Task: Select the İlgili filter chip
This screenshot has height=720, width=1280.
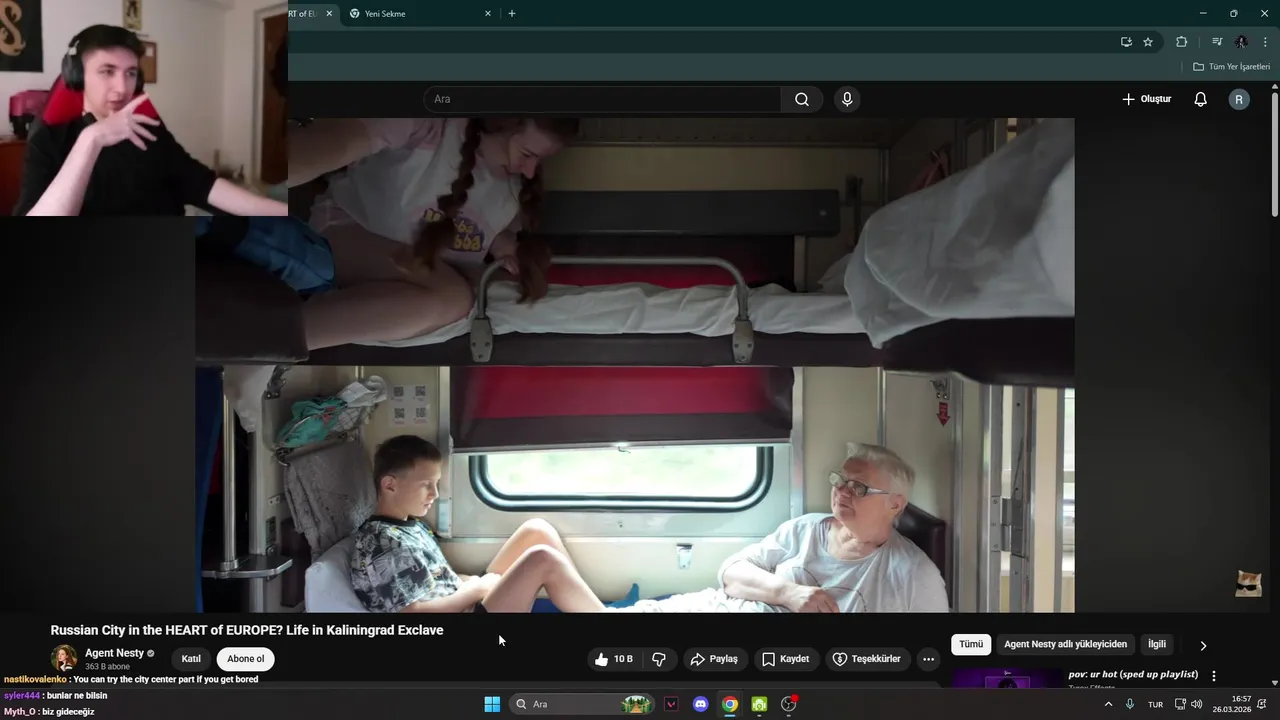Action: click(1157, 645)
